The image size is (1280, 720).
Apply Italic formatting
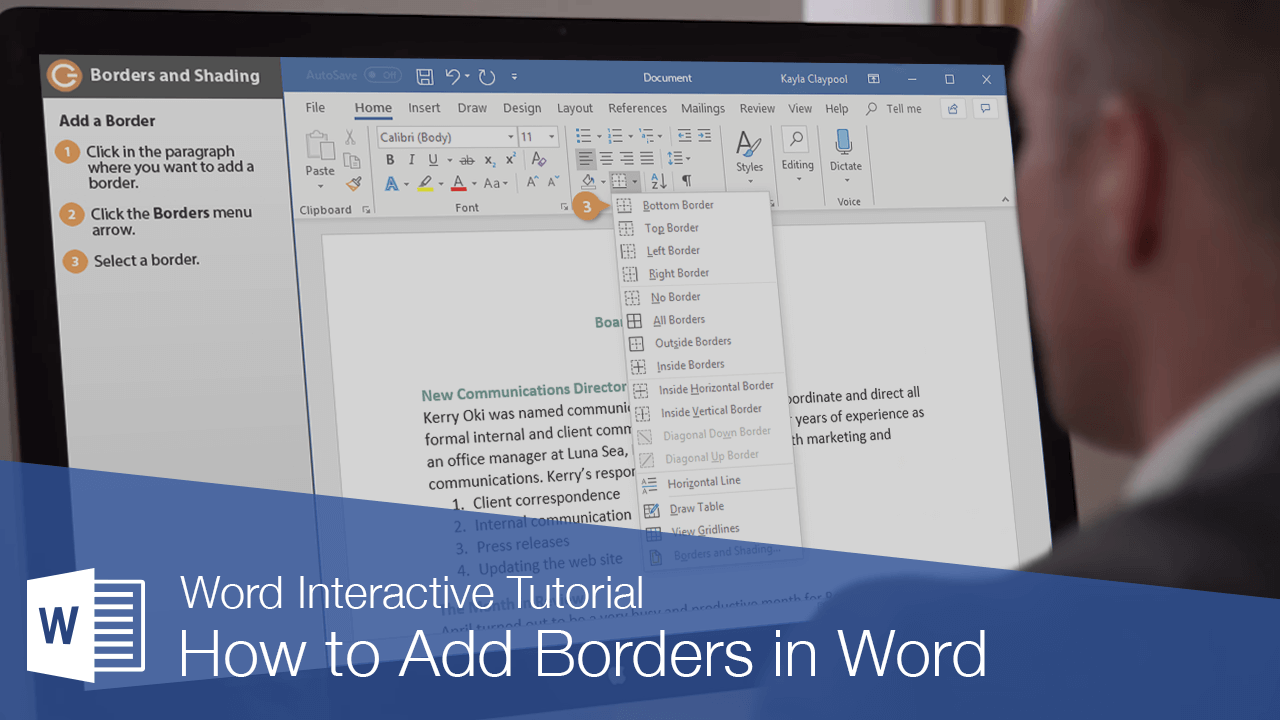412,158
